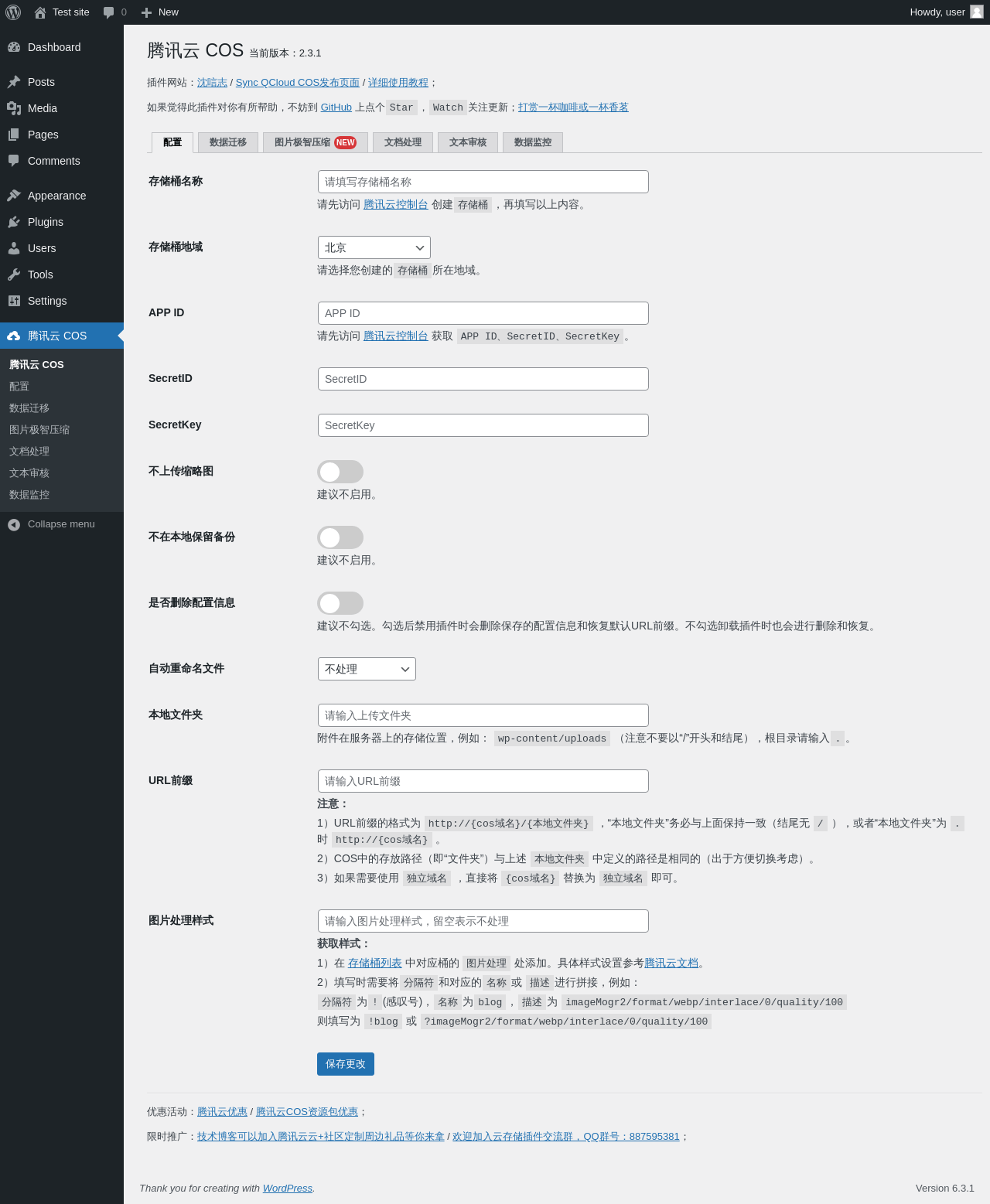Open the 腾讯云文档 link

click(671, 964)
